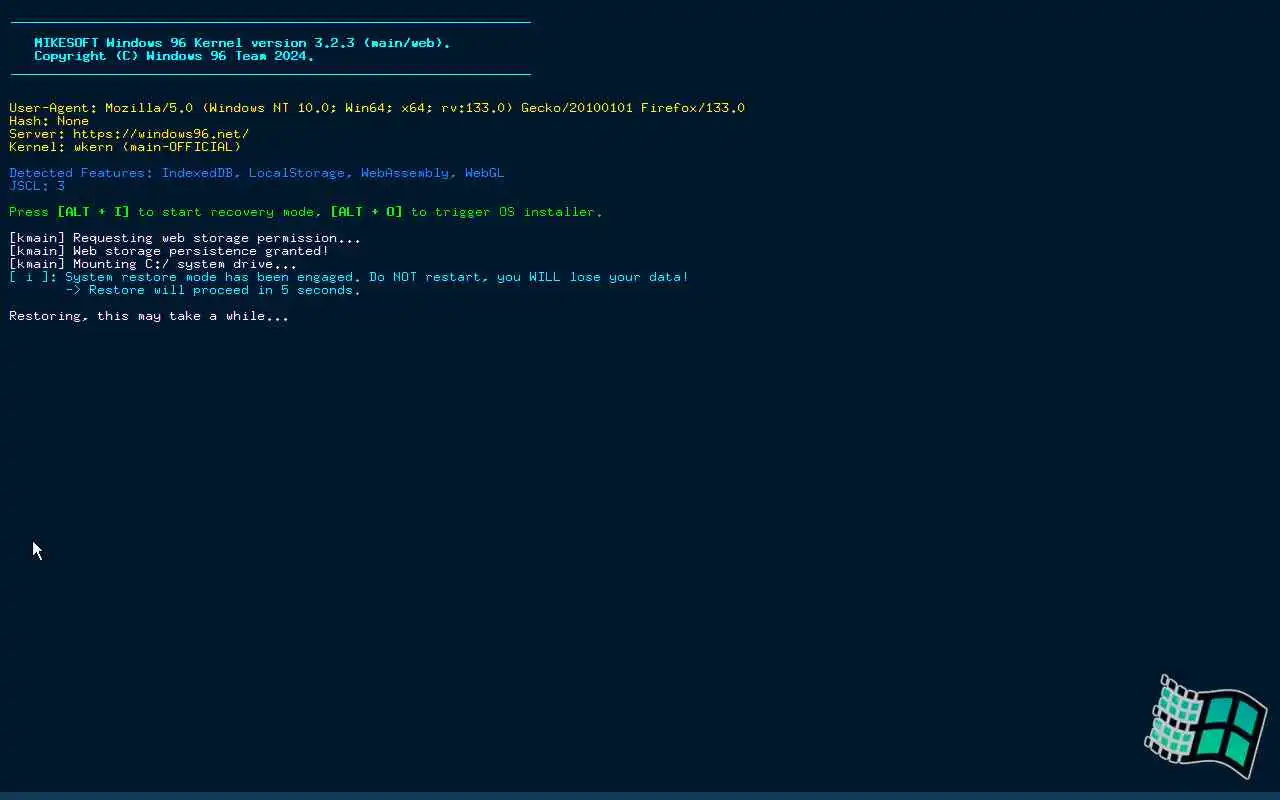Click the 'MIKESOFT Windows 96 Kernel version 3.2.3' line
This screenshot has width=1280, height=800.
click(242, 43)
